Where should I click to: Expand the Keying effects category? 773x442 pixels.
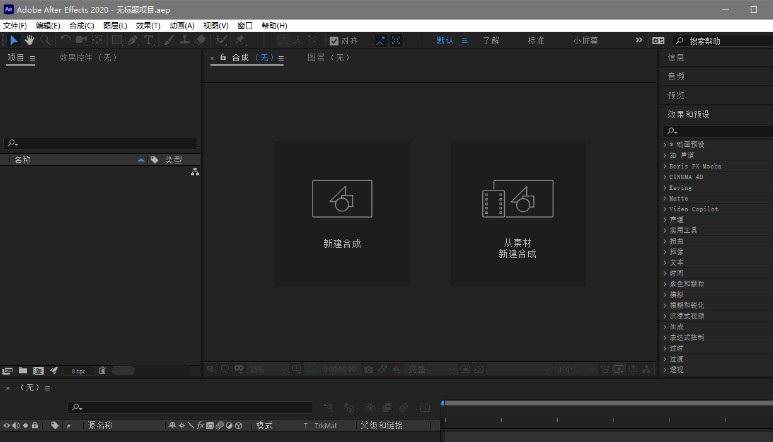[680, 187]
